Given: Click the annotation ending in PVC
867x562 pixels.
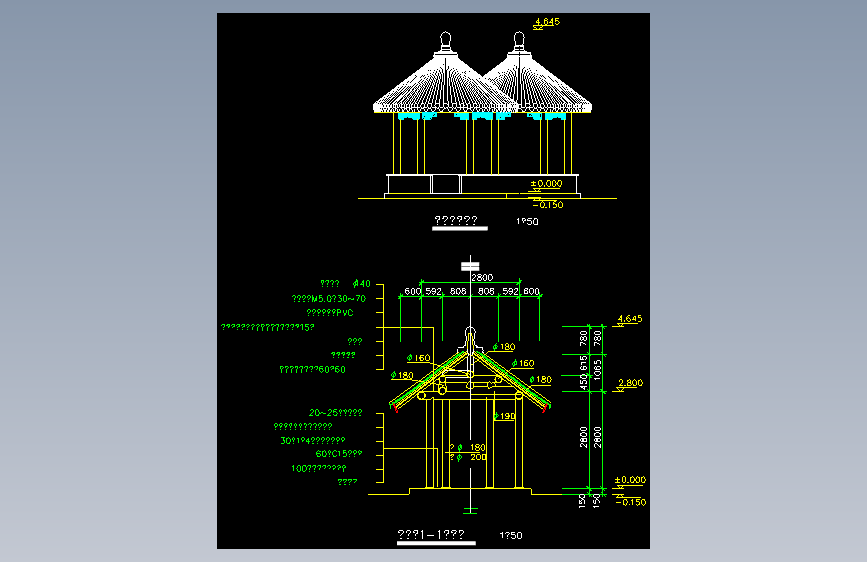Looking at the screenshot, I should pos(330,313).
